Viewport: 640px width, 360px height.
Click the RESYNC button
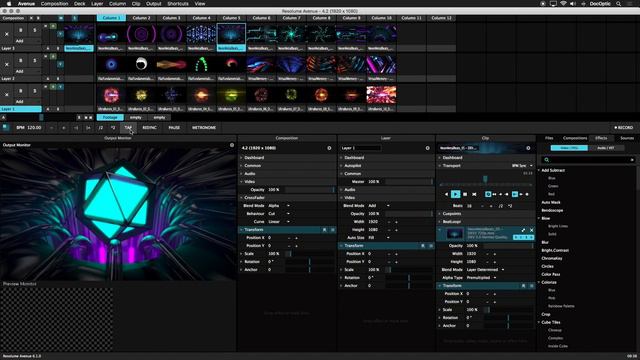149,128
